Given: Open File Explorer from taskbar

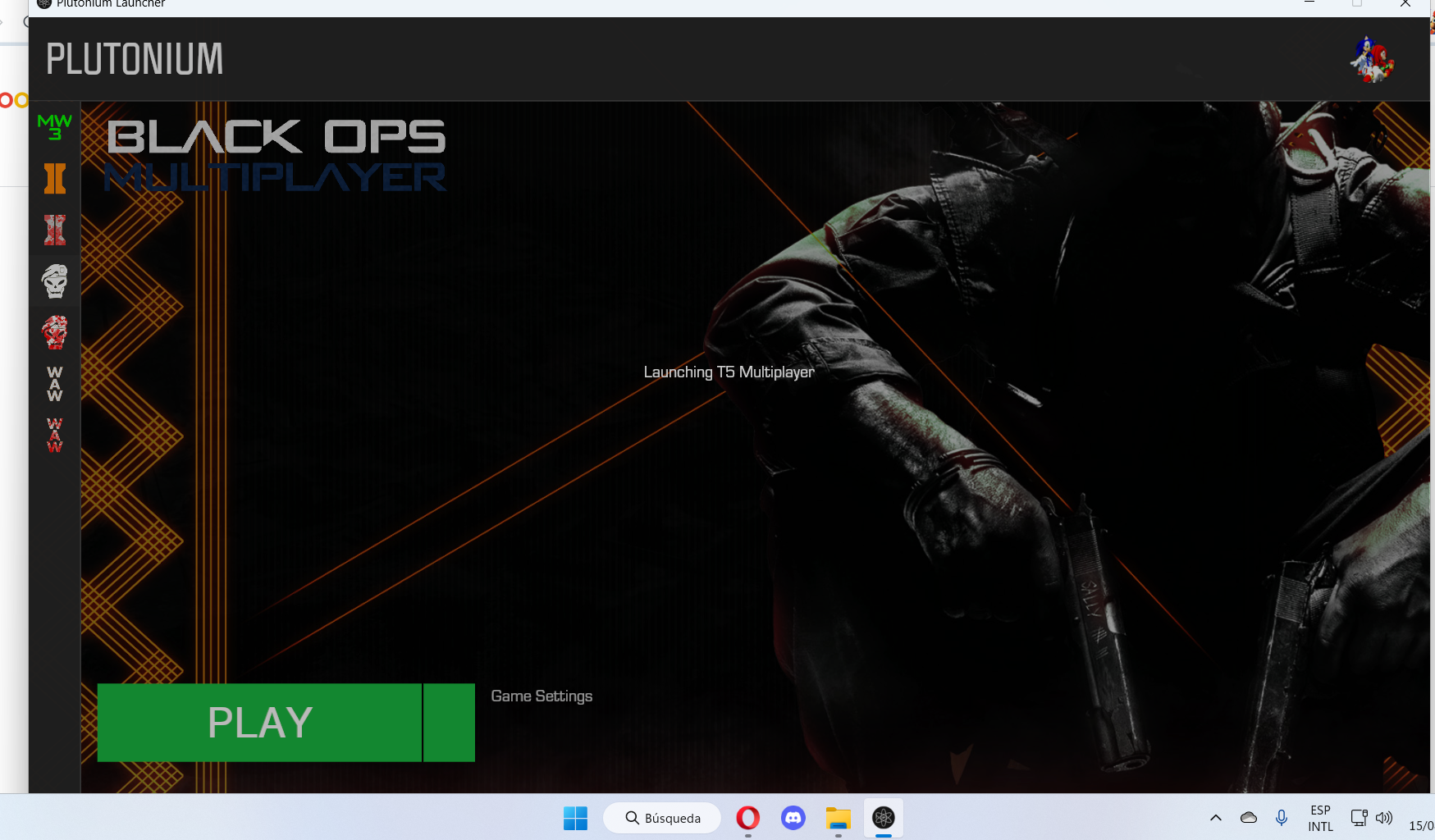Looking at the screenshot, I should [x=838, y=818].
